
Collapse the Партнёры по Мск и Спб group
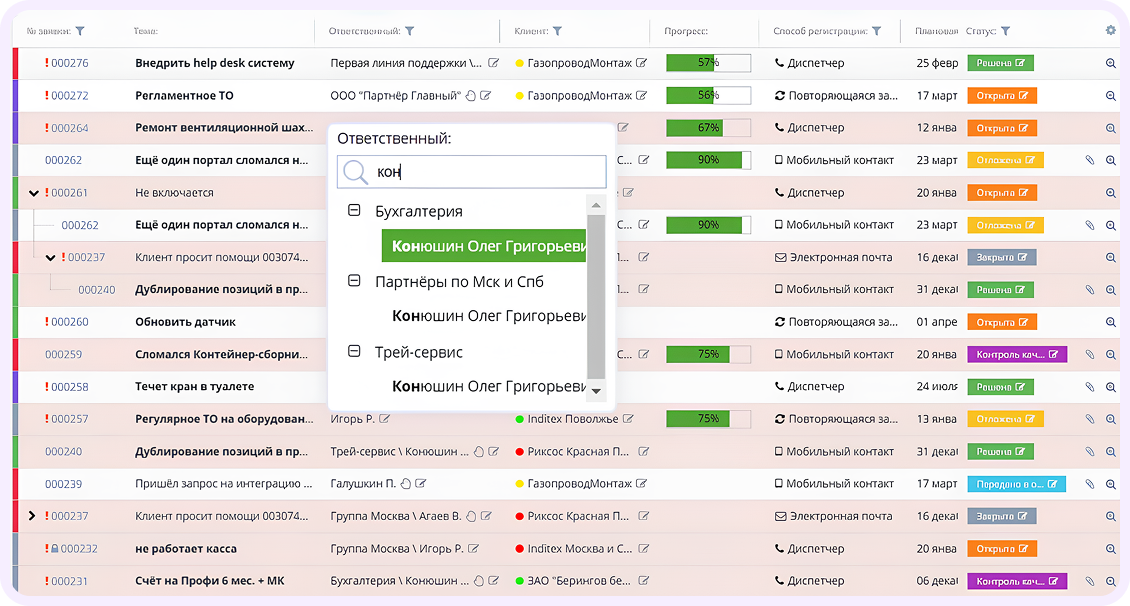click(353, 282)
